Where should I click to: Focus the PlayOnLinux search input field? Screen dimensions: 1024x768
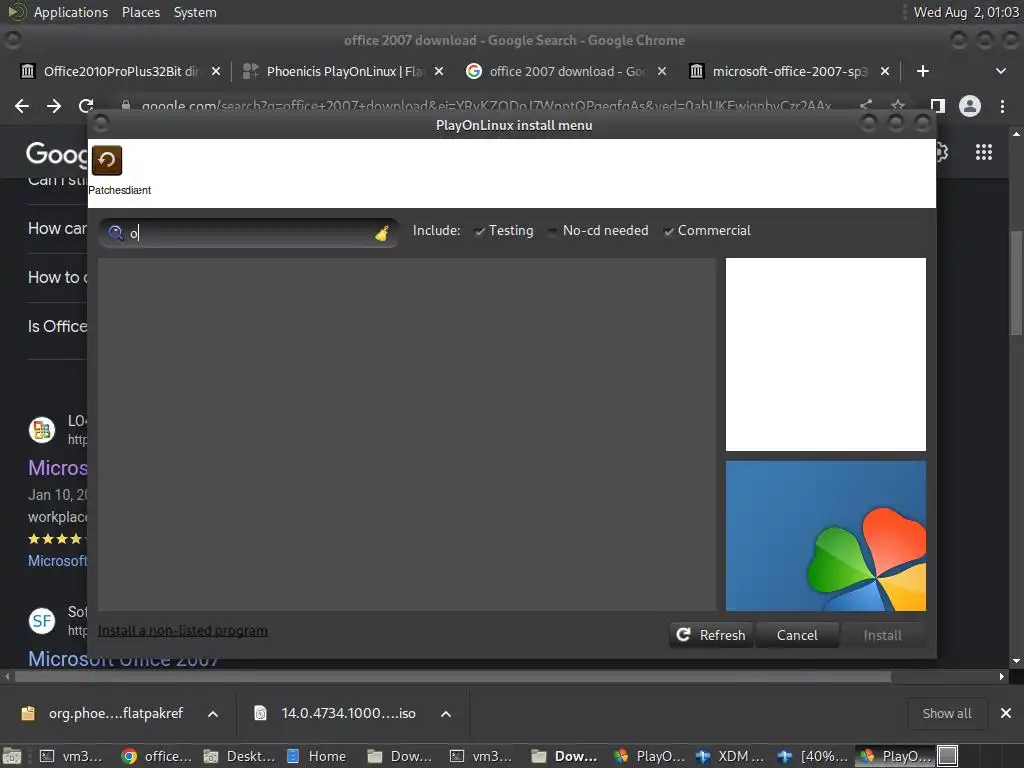click(248, 232)
